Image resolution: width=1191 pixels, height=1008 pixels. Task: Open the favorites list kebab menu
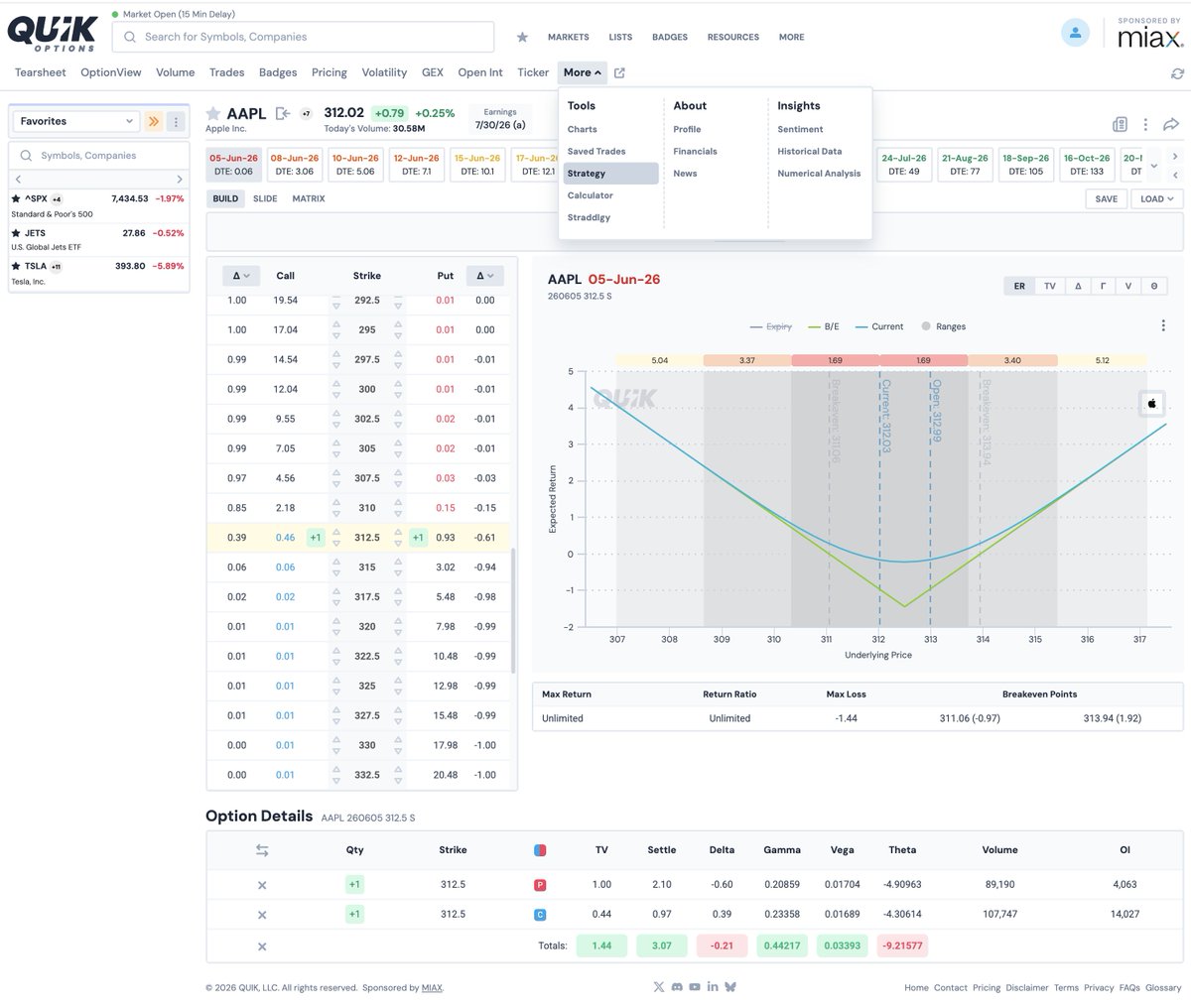(x=176, y=121)
